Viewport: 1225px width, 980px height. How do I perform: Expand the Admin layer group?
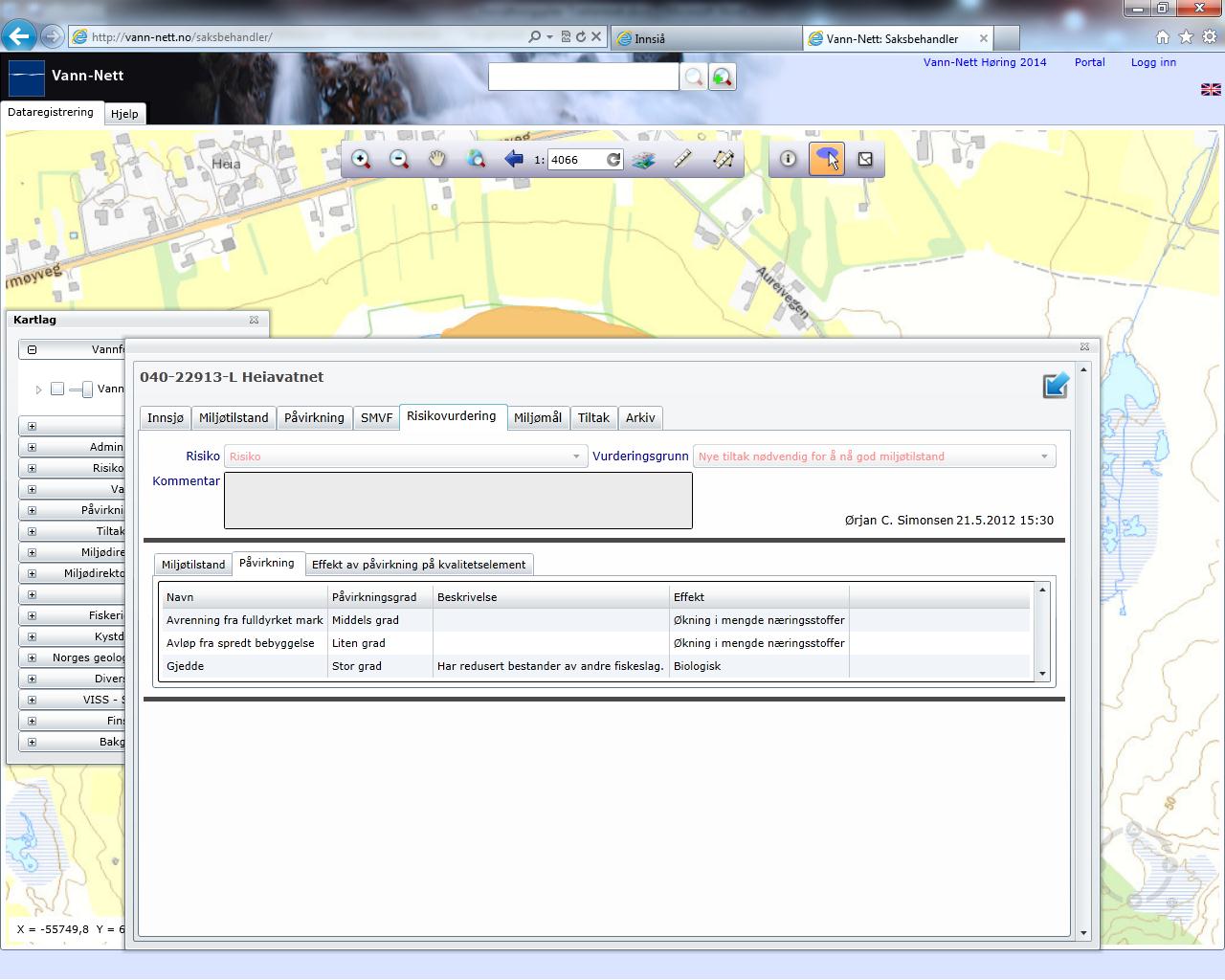[32, 447]
